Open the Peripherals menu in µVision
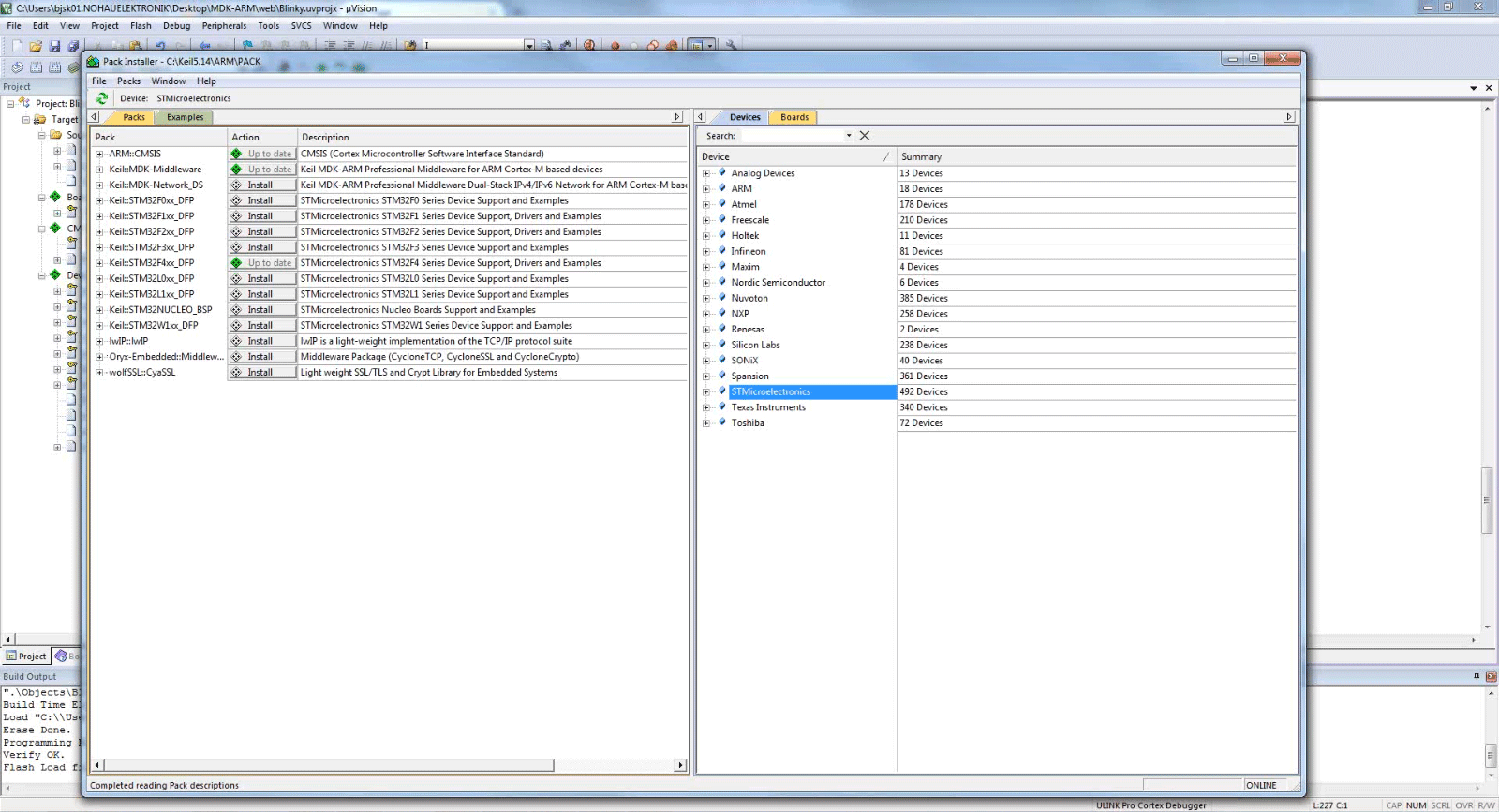 click(224, 26)
